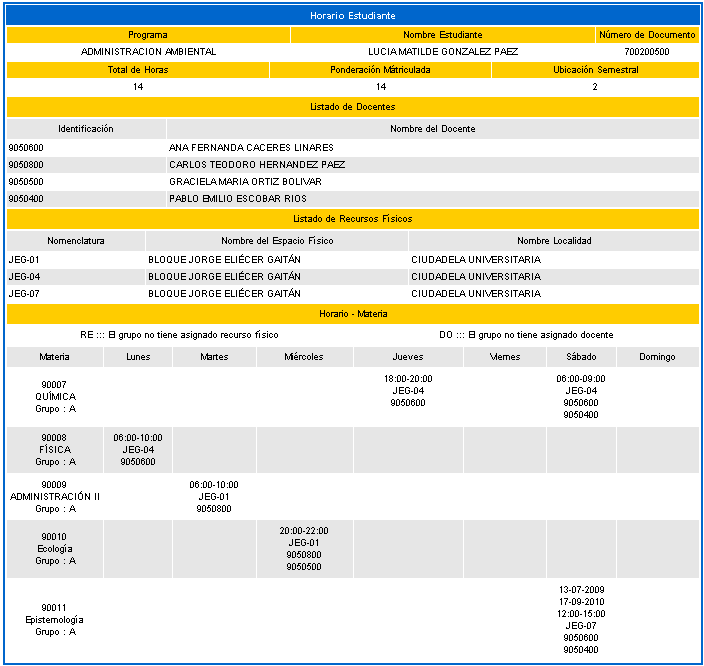Viewport: 704px width, 666px height.
Task: Select the Nombre Localidad column header
Action: click(x=554, y=241)
